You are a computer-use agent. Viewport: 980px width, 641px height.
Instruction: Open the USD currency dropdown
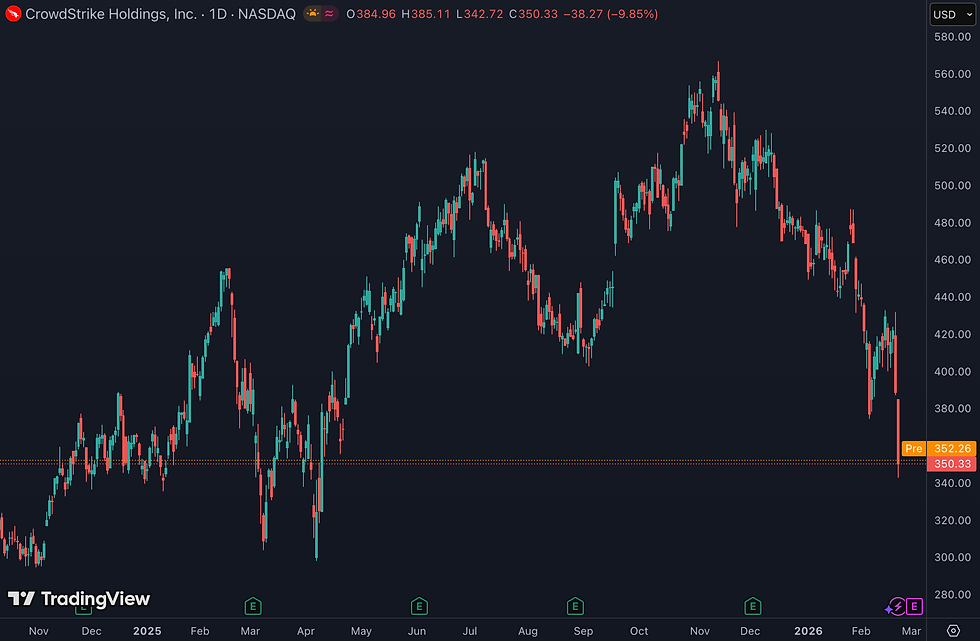(952, 14)
